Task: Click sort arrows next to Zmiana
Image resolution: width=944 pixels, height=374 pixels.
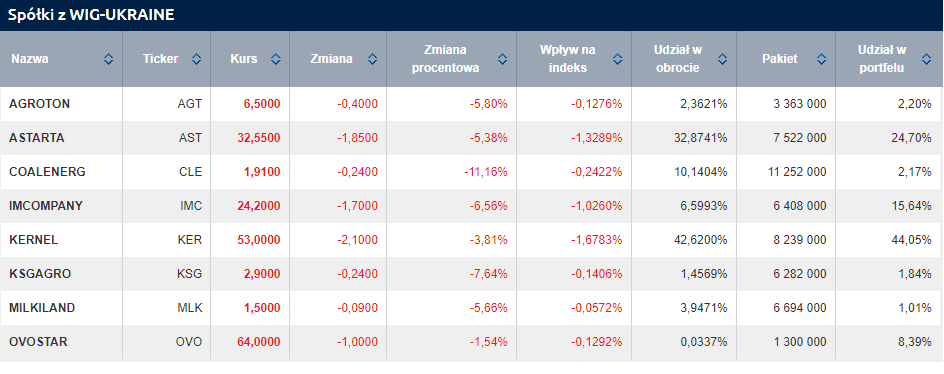Action: [x=372, y=59]
